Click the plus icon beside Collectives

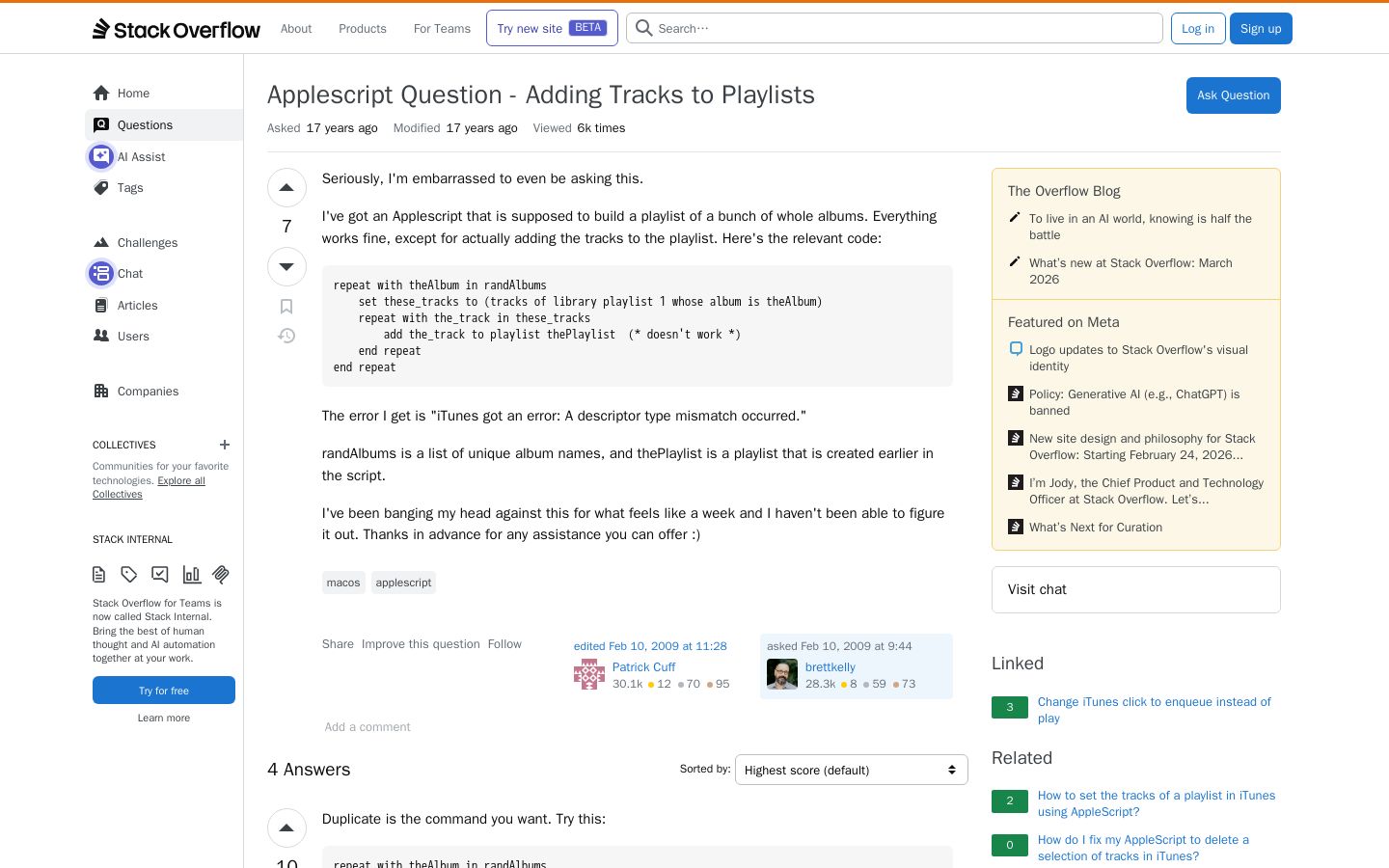pyautogui.click(x=225, y=445)
